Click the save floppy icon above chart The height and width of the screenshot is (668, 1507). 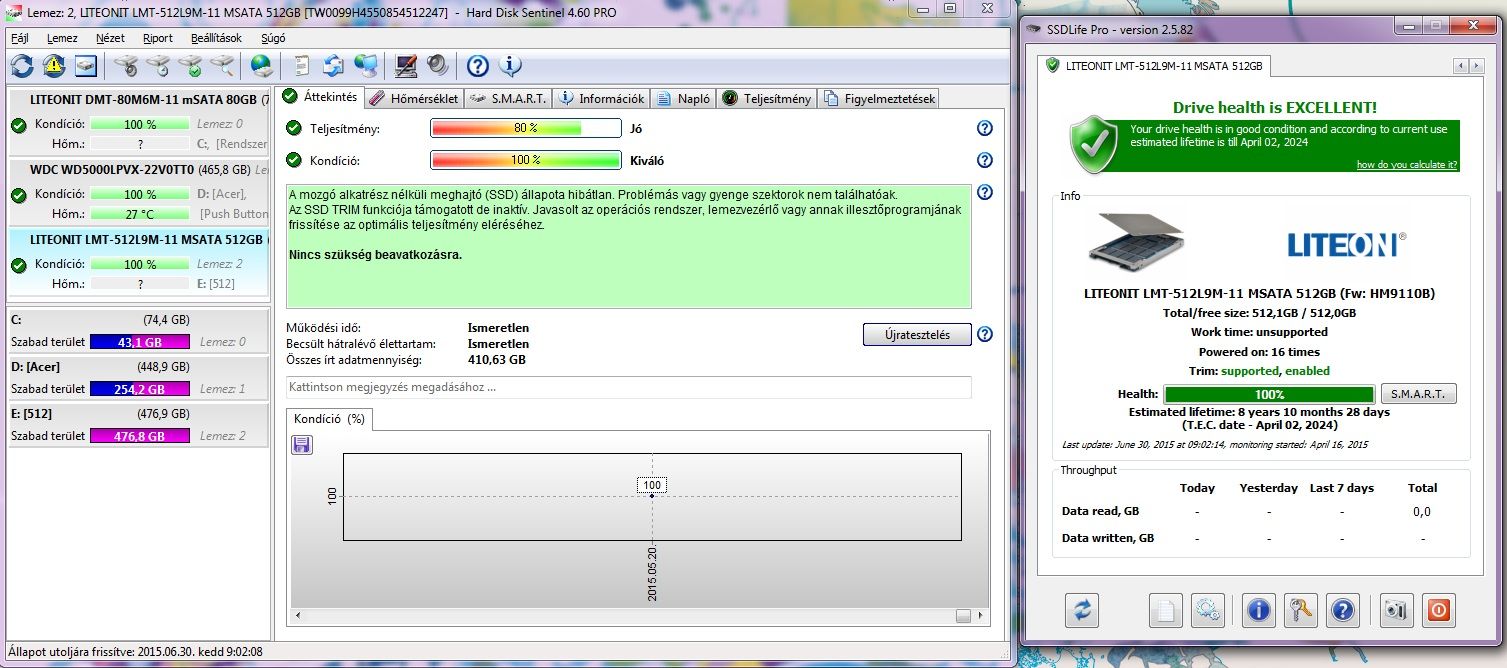[x=301, y=444]
